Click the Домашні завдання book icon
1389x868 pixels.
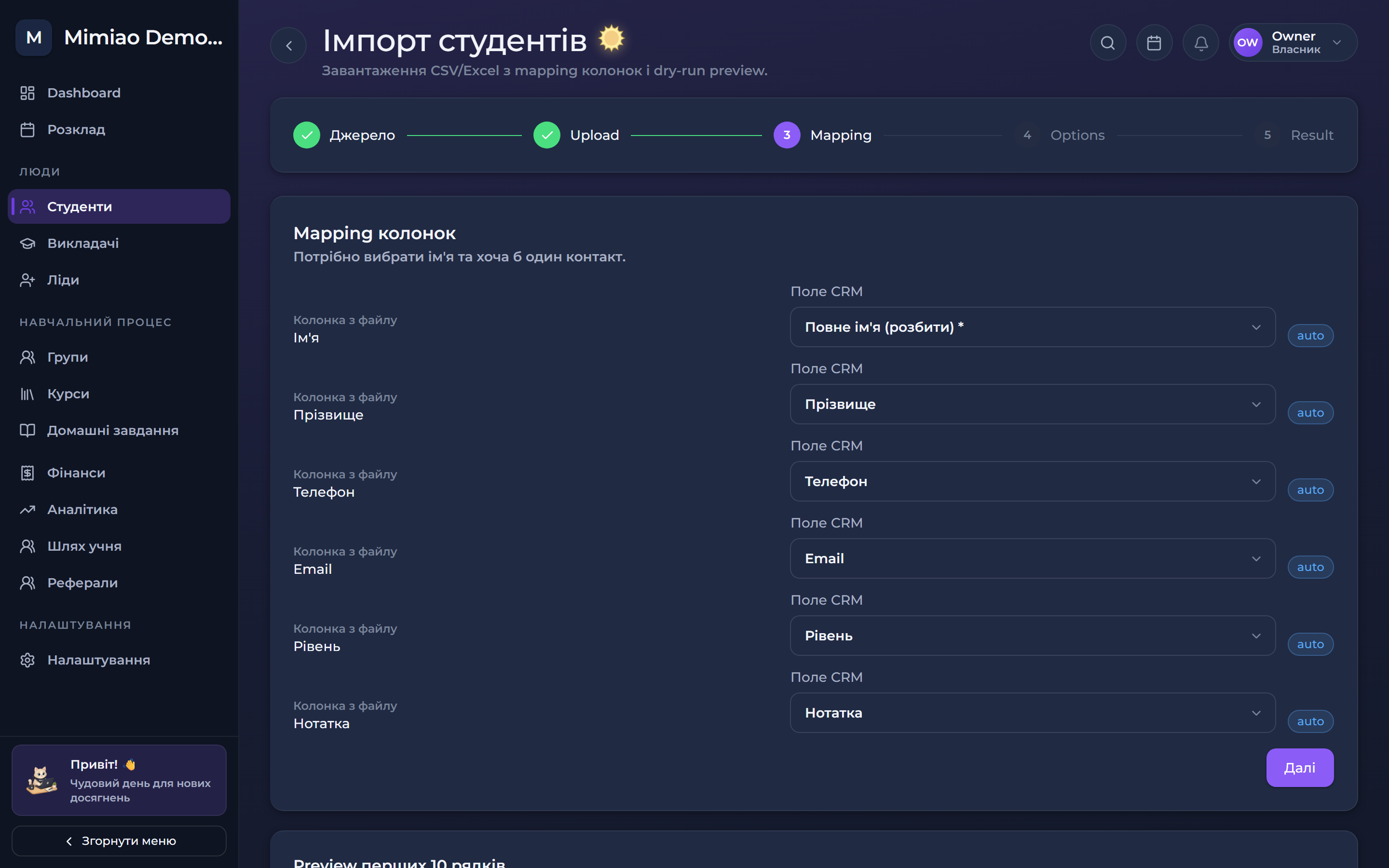click(x=27, y=431)
